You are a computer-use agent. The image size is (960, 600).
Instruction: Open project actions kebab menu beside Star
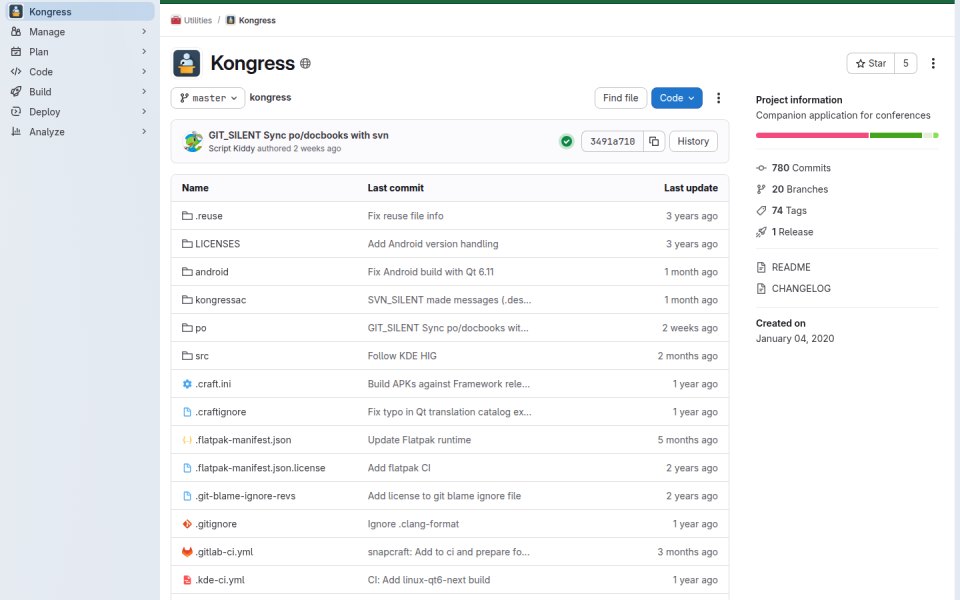(x=933, y=63)
